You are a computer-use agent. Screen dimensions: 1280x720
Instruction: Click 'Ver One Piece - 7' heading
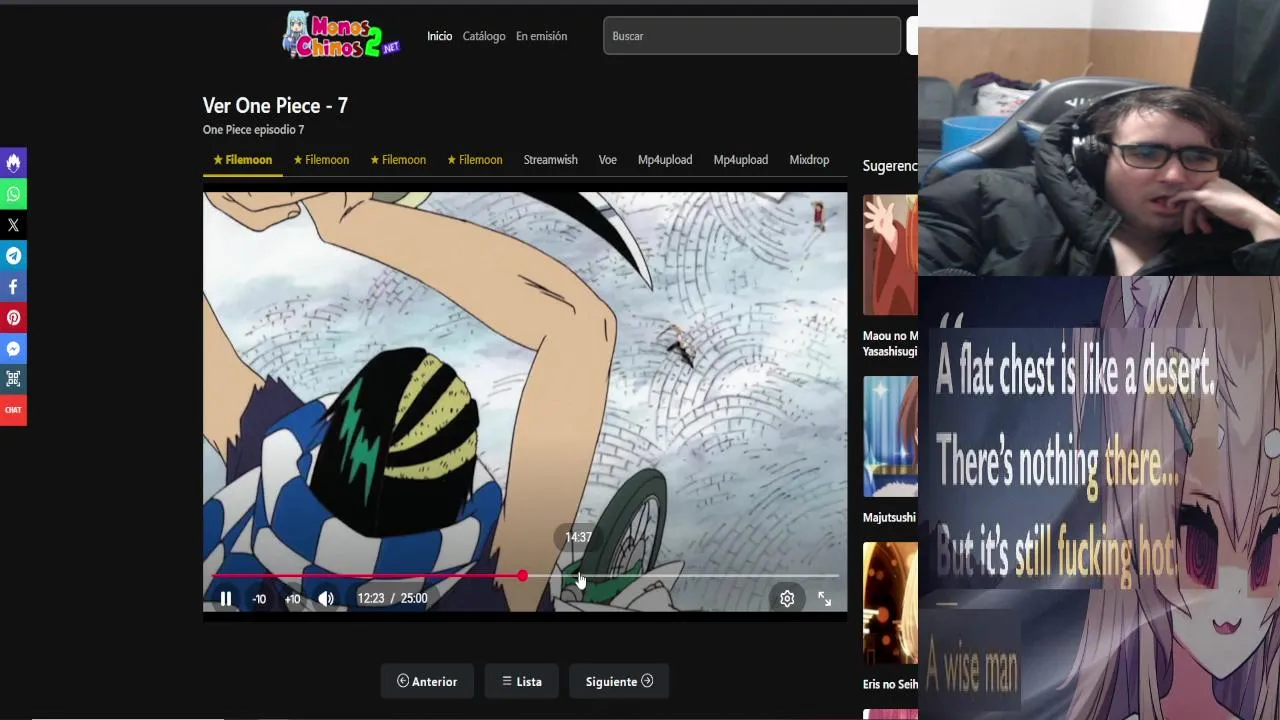[275, 106]
